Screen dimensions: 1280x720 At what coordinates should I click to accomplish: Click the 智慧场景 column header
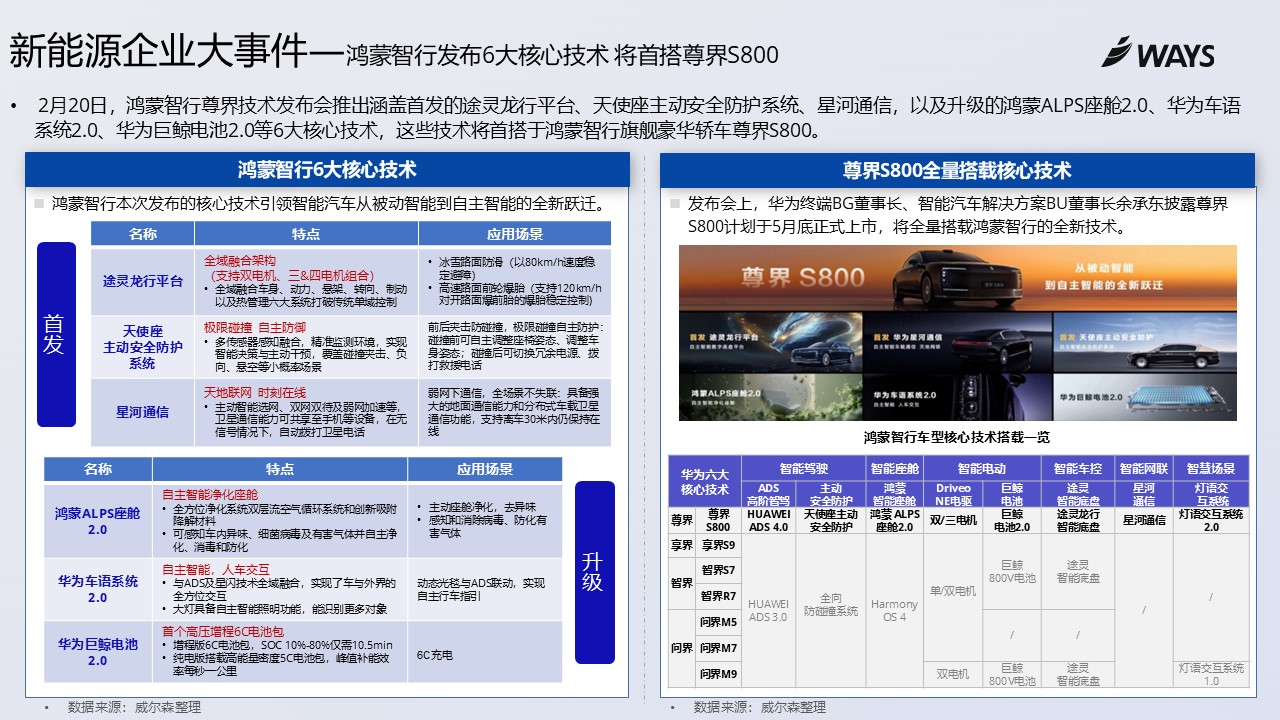[x=1211, y=468]
